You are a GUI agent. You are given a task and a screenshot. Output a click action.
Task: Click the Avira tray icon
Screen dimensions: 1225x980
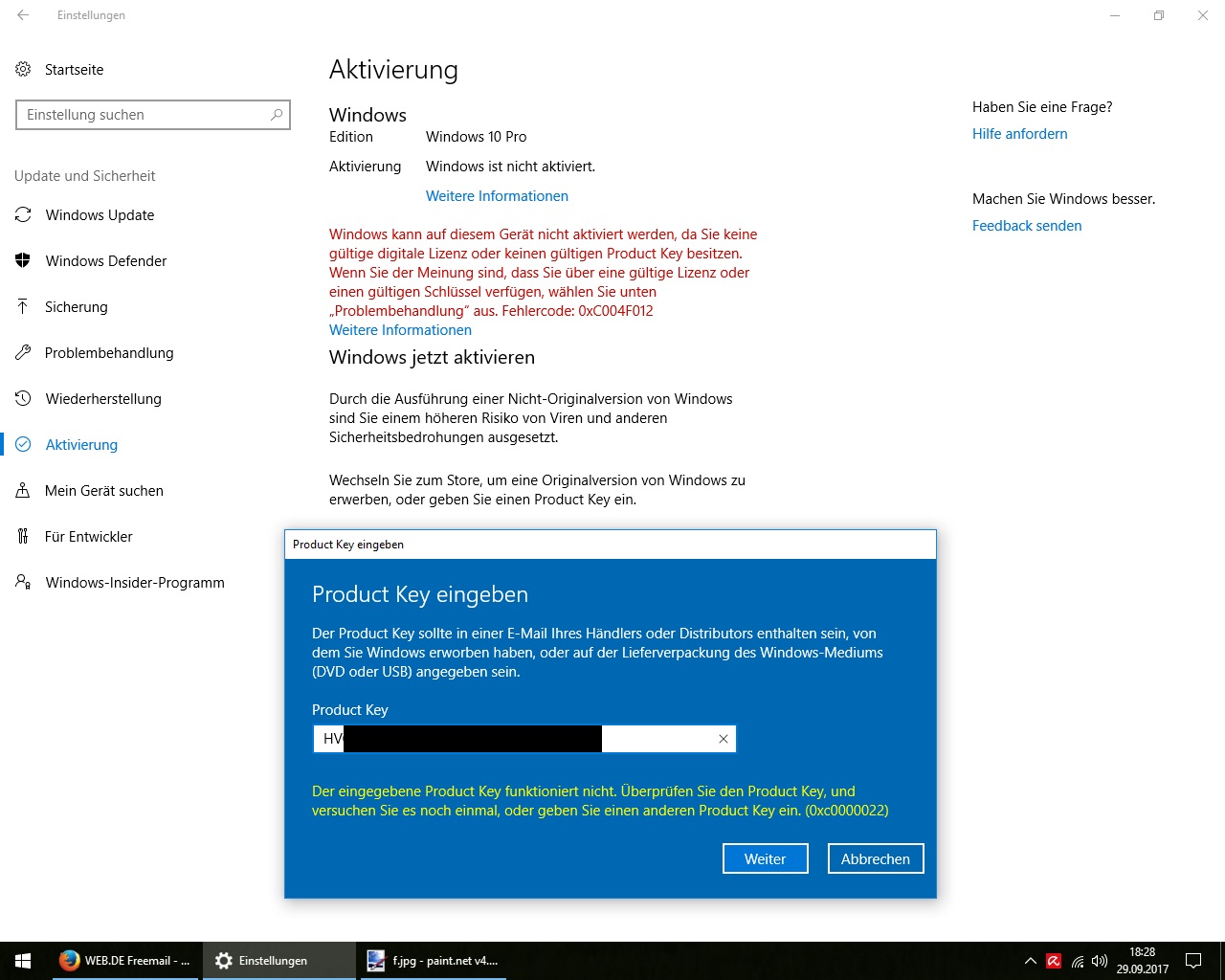[1054, 961]
